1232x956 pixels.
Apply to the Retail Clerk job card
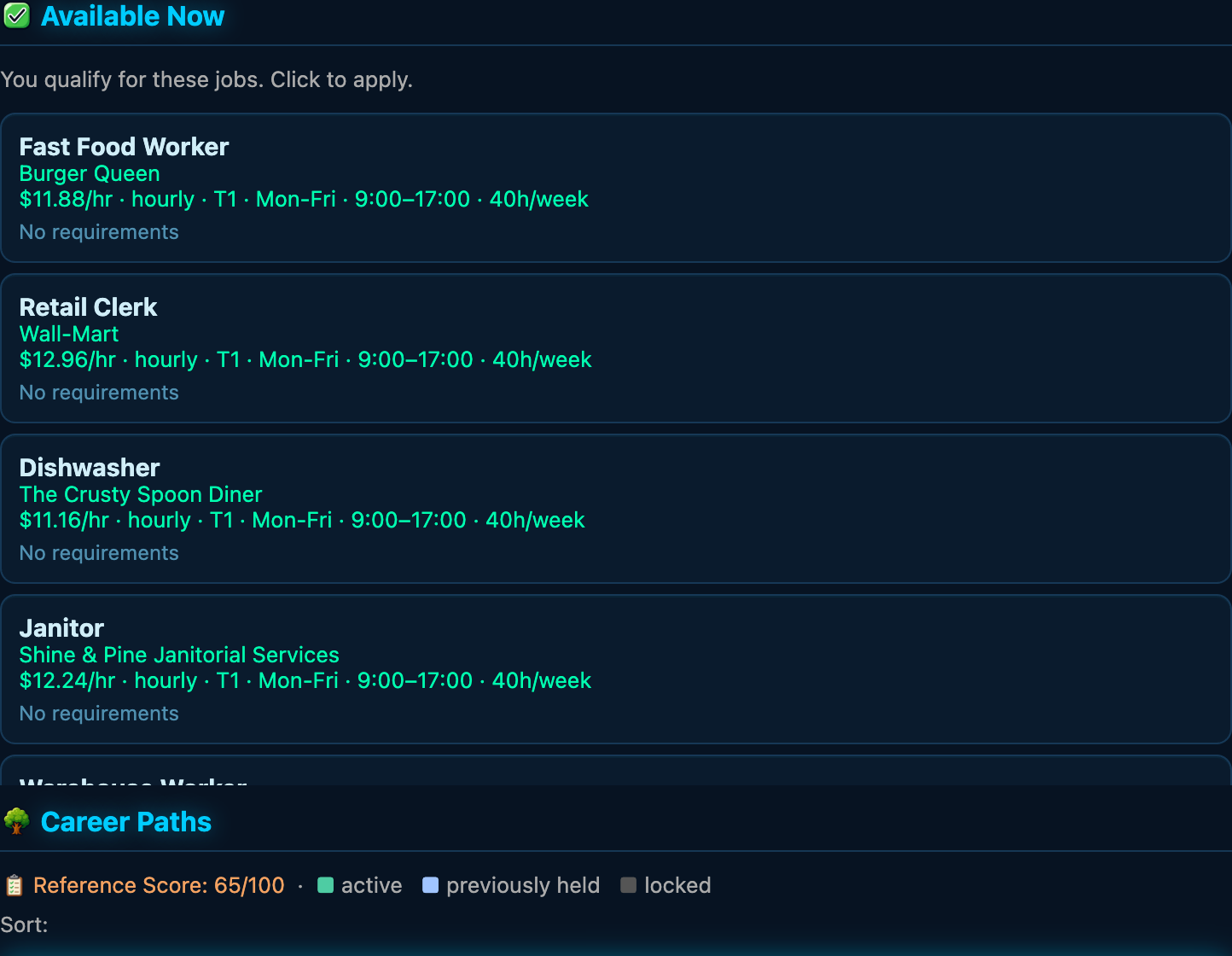click(x=616, y=348)
